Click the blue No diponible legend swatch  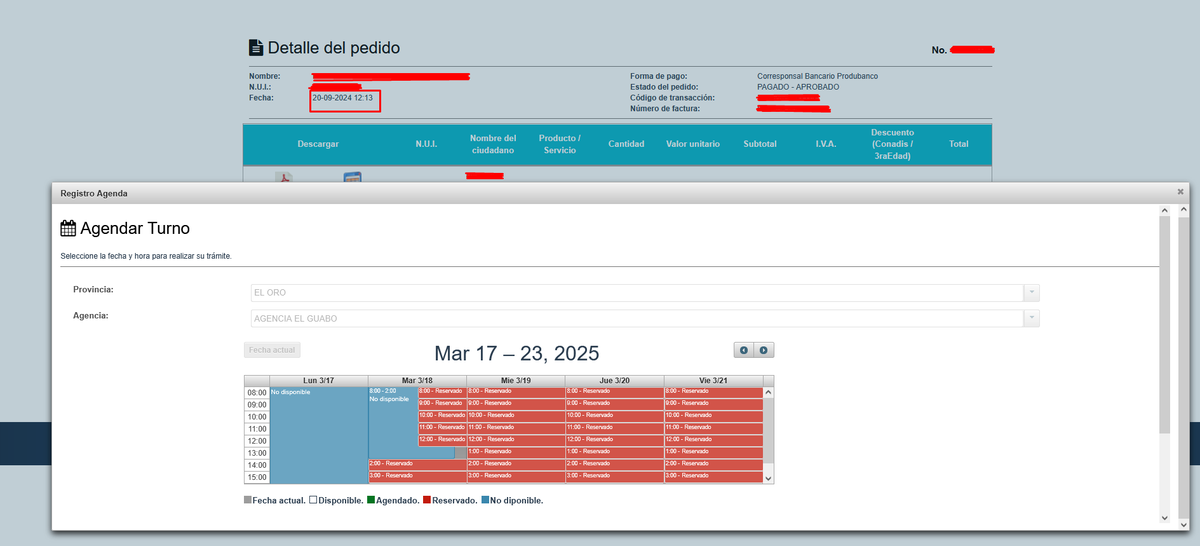click(486, 500)
